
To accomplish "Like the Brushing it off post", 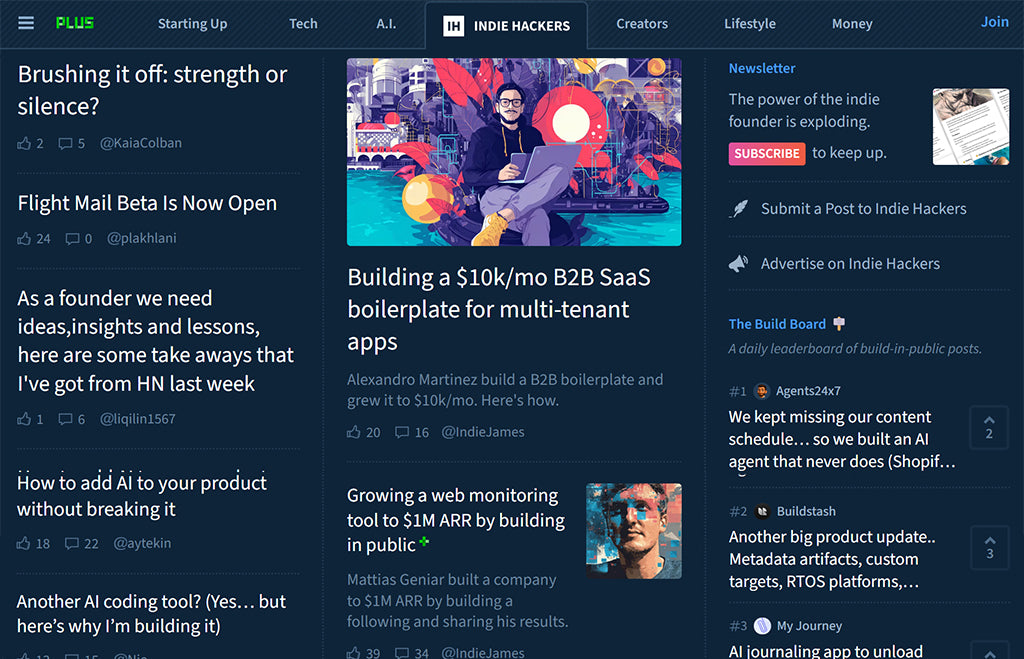I will (x=25, y=143).
